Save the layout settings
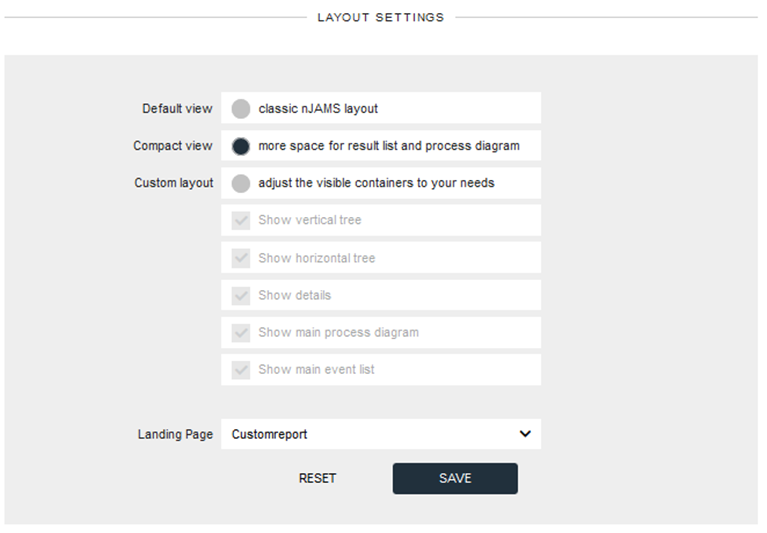This screenshot has width=767, height=533. 455,478
